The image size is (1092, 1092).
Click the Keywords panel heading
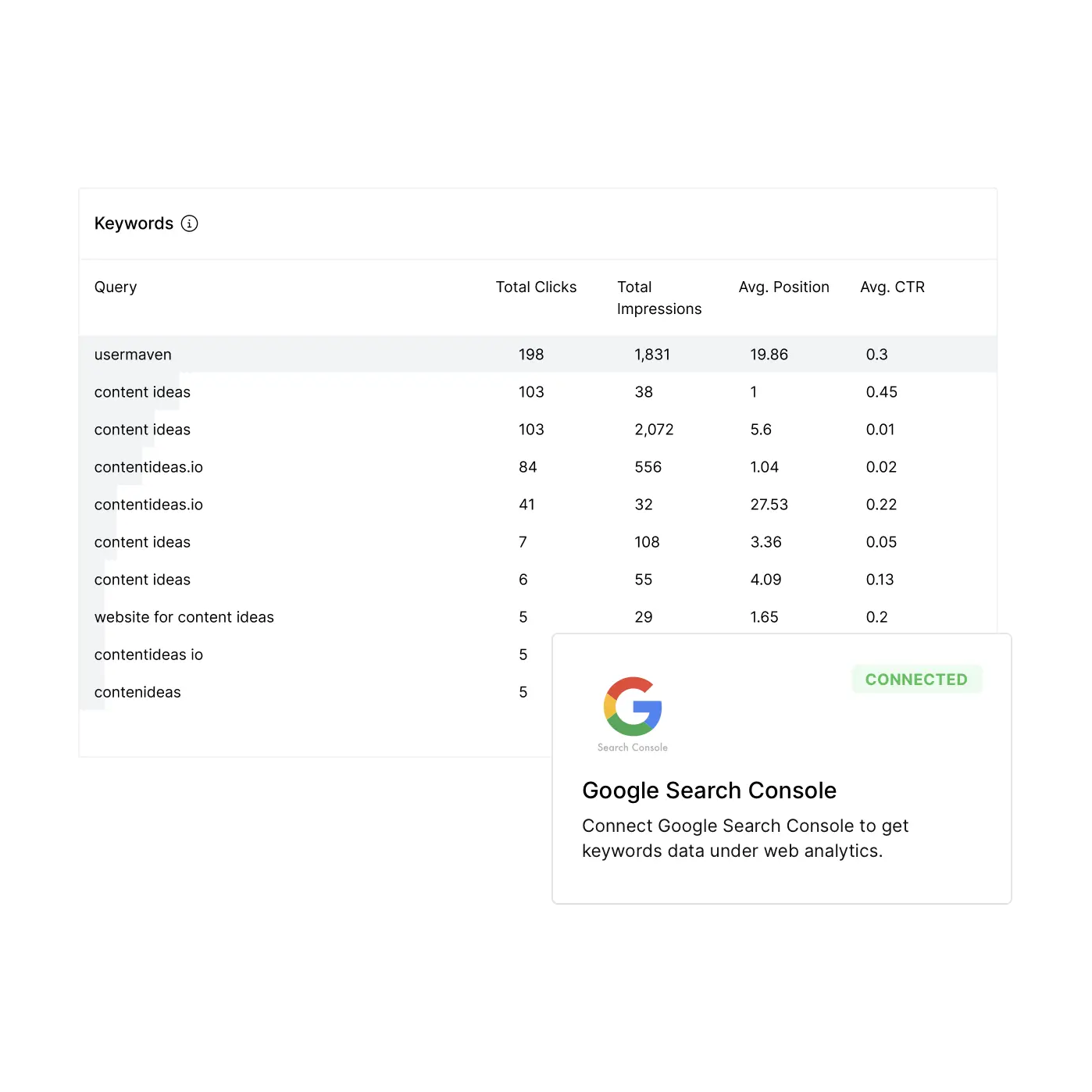pos(134,223)
